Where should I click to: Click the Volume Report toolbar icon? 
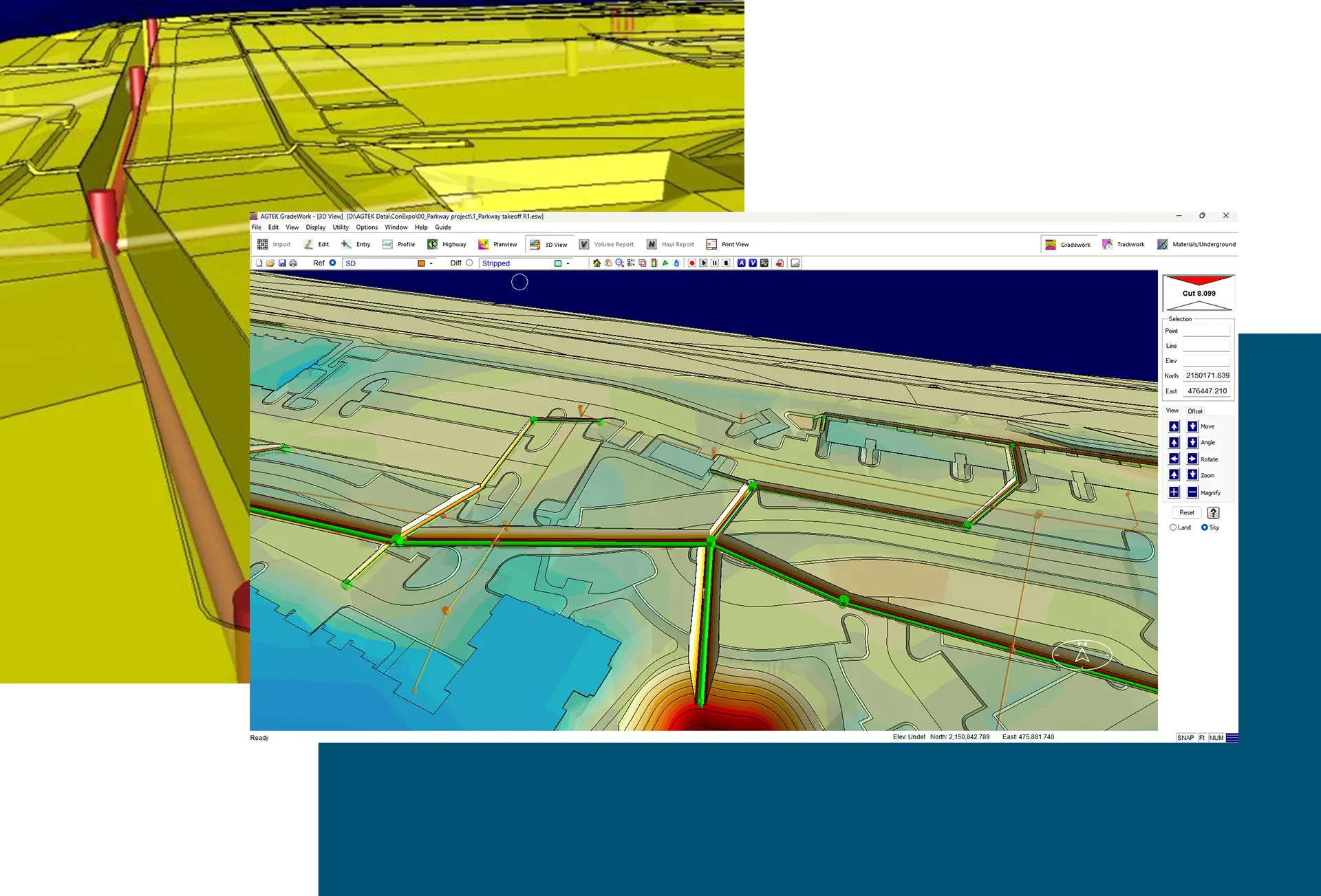pos(584,244)
